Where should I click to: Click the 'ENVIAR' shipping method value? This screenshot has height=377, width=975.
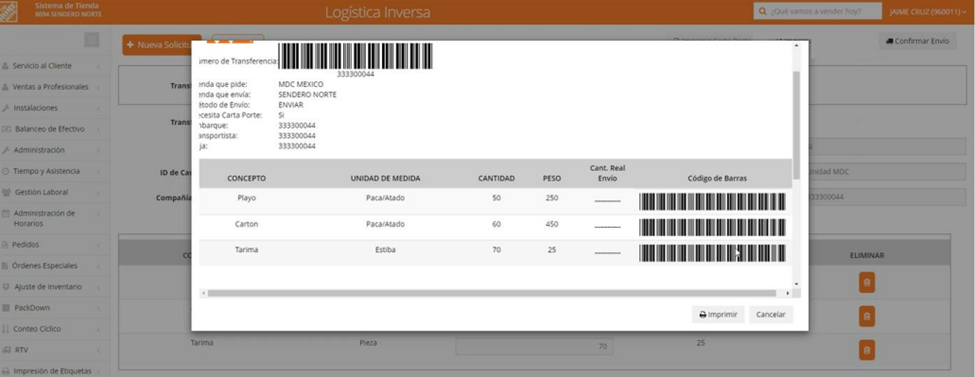tap(290, 105)
